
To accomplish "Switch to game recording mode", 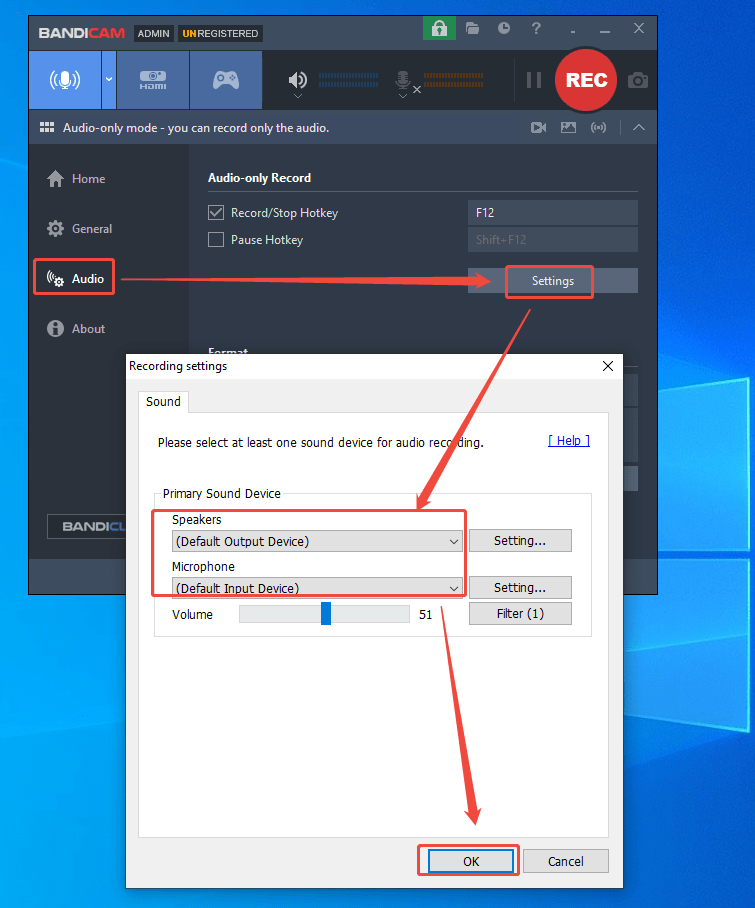I will coord(226,80).
